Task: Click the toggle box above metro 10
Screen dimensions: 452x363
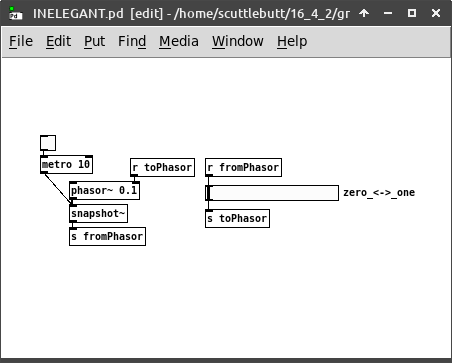Action: [48, 143]
